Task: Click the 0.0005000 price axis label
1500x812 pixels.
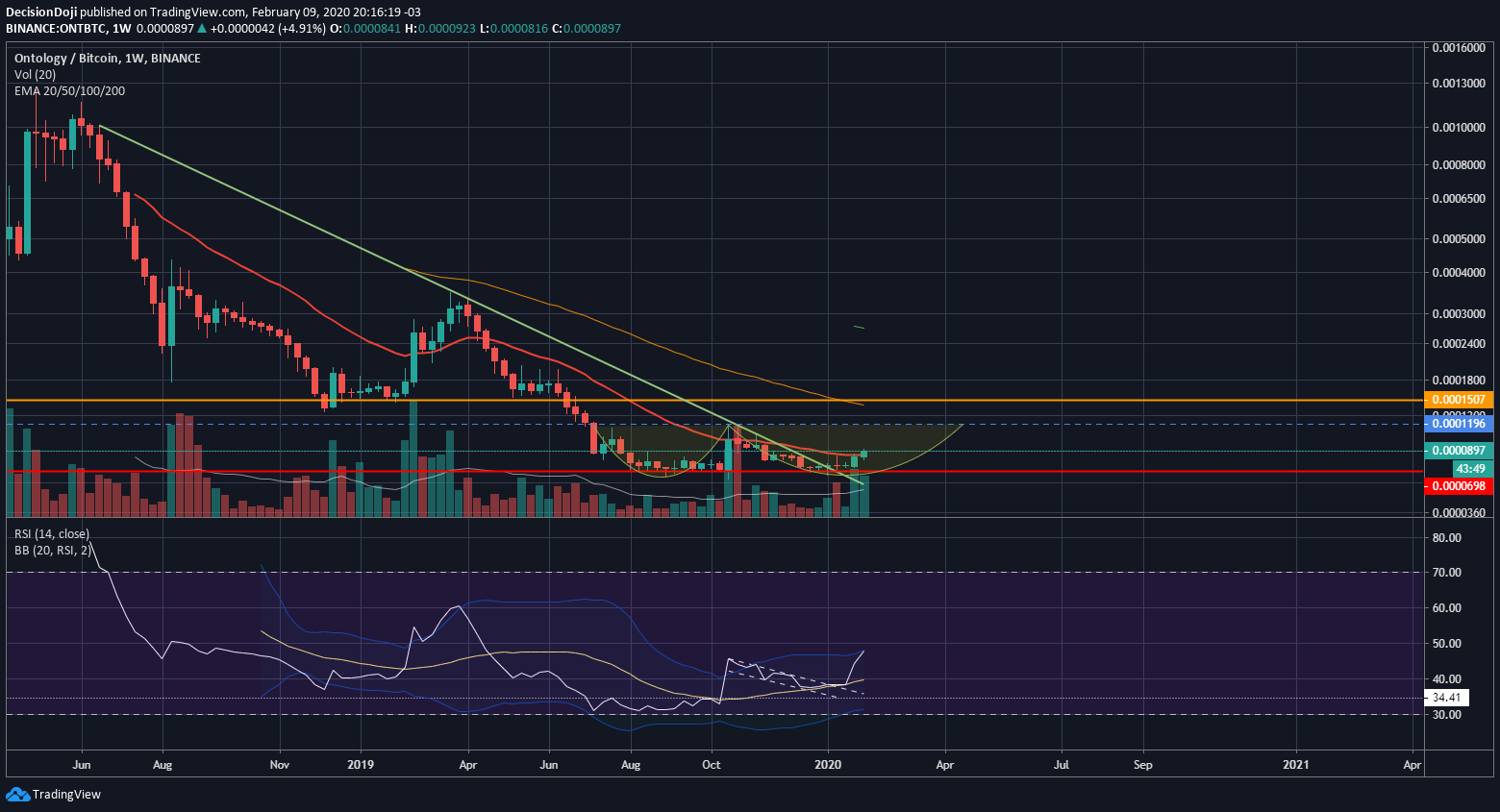Action: pos(1459,239)
